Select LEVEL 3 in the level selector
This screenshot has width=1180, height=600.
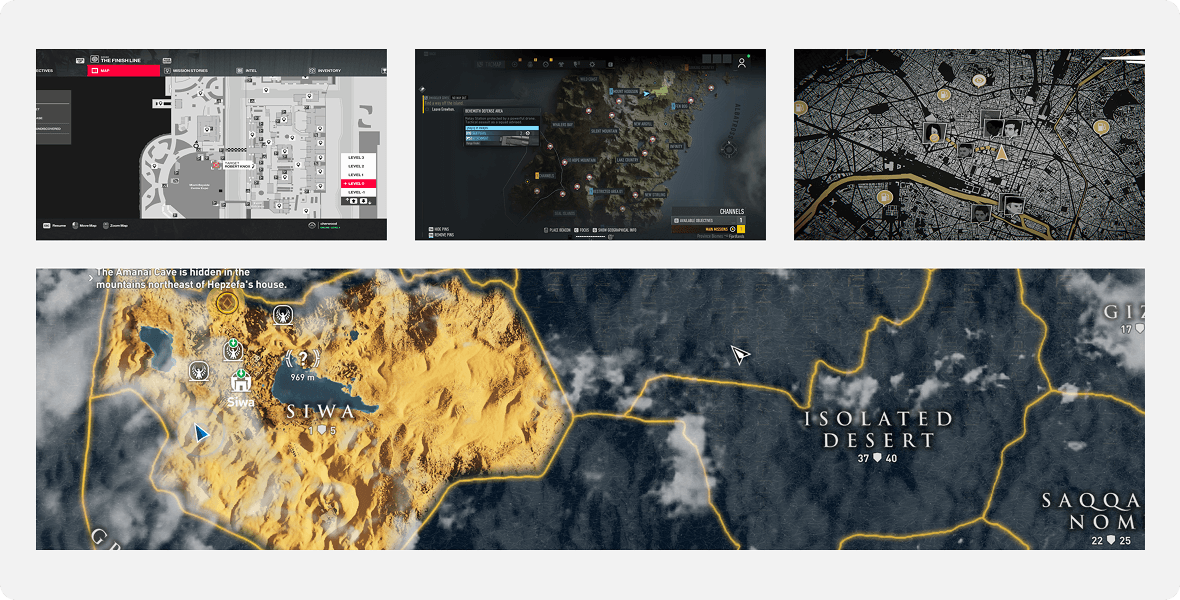click(355, 158)
